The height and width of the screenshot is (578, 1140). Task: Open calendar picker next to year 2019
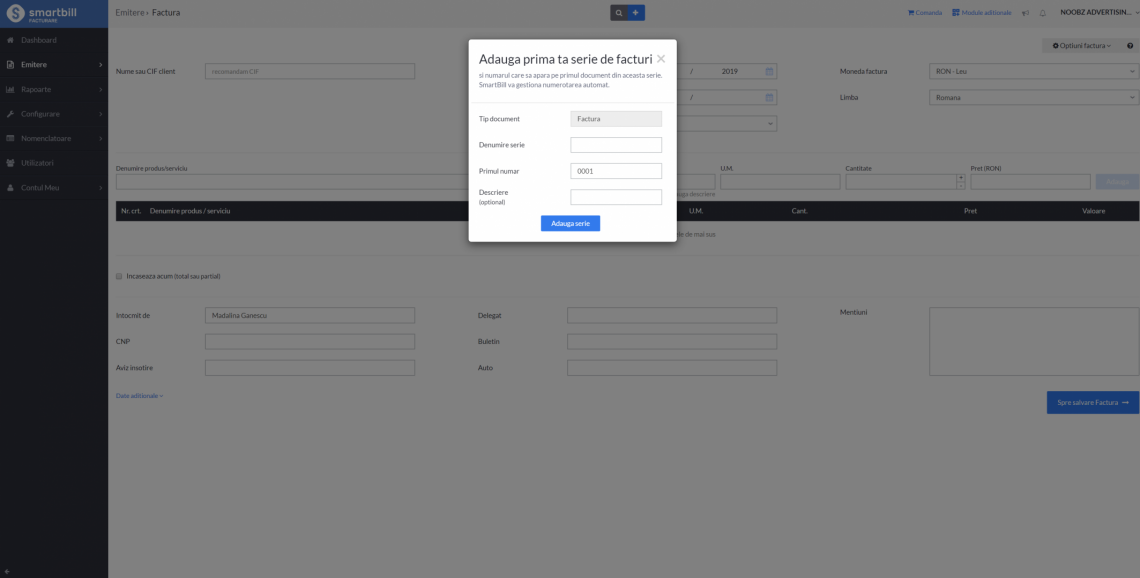[769, 71]
